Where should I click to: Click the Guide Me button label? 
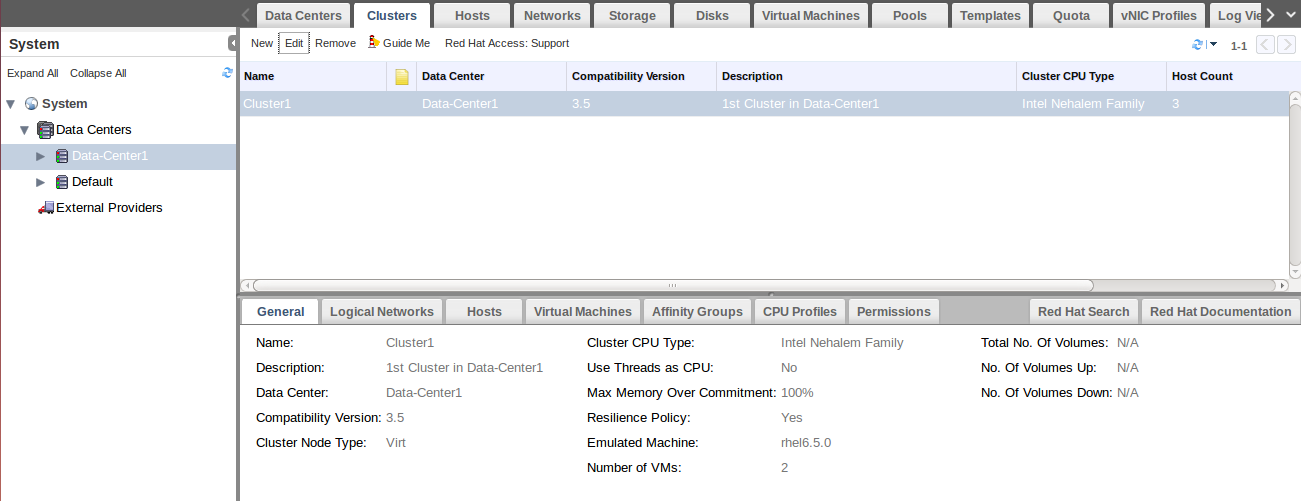tap(406, 43)
